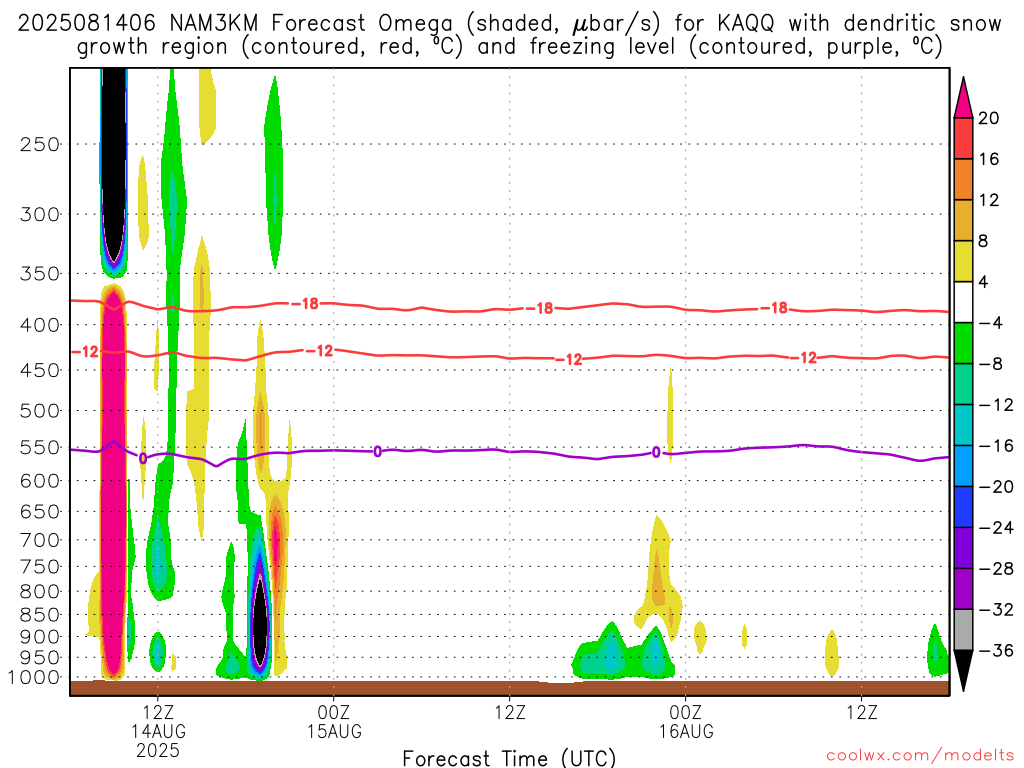Click the large magenta descent plume near 14AUG

click(x=113, y=483)
